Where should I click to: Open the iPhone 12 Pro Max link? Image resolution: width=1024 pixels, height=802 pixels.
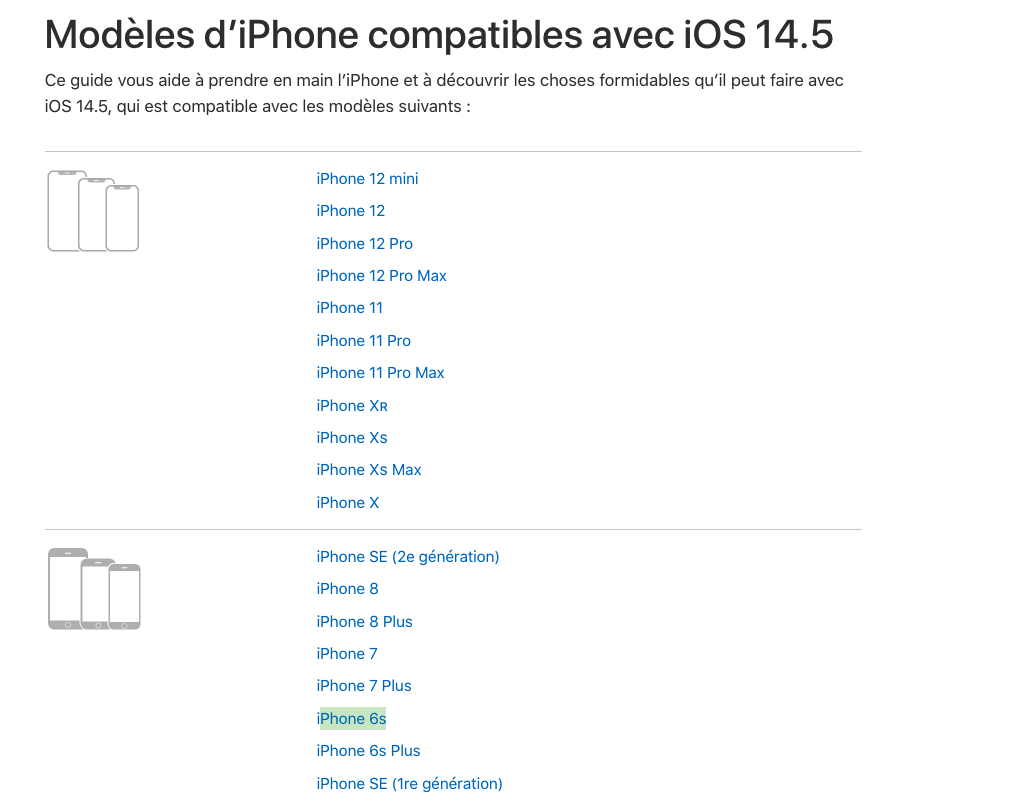pyautogui.click(x=381, y=276)
